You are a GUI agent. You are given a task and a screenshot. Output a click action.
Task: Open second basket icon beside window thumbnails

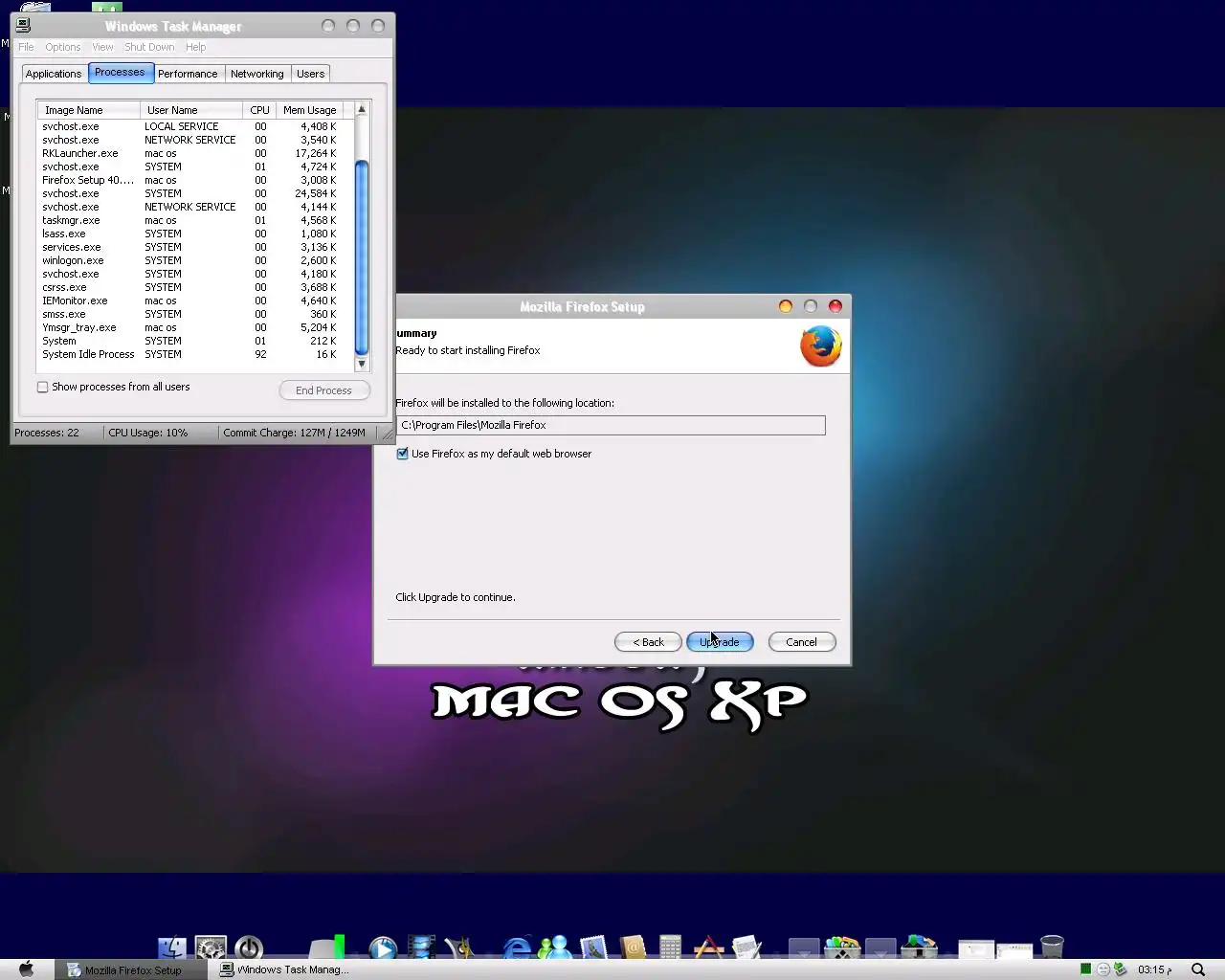[919, 947]
